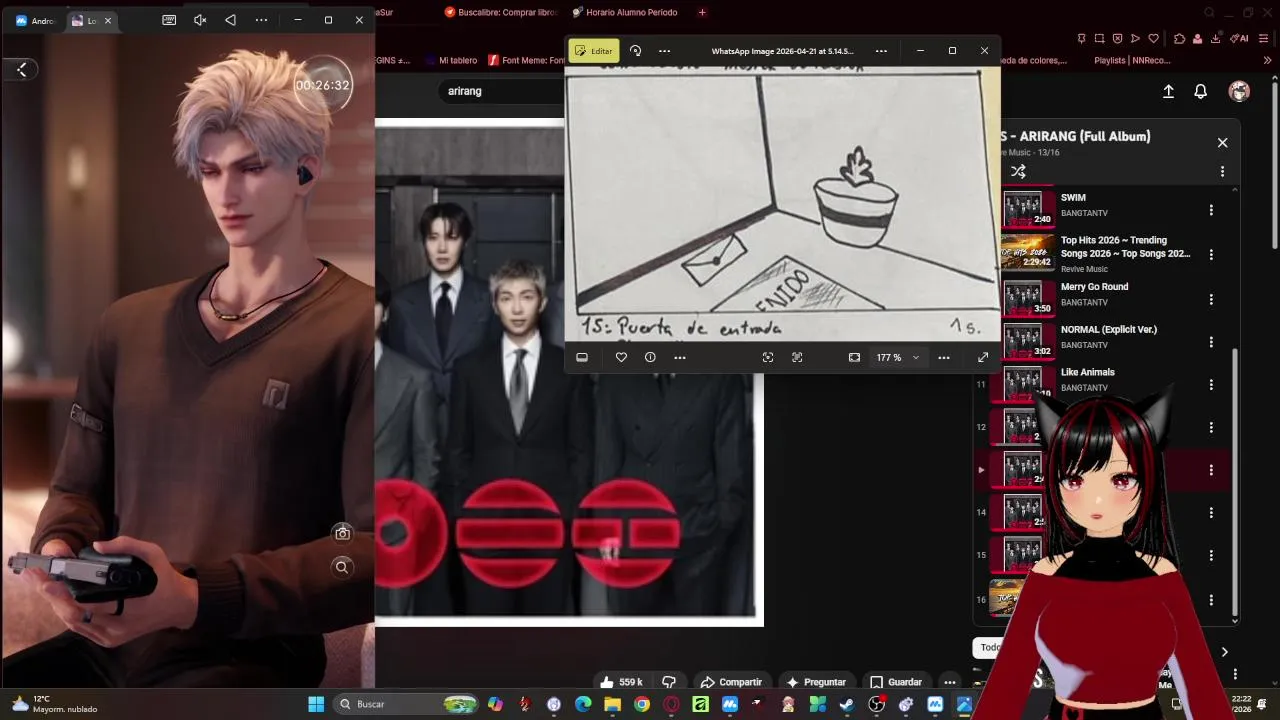The image size is (1280, 720).
Task: Click the Compartir share button
Action: (x=731, y=682)
